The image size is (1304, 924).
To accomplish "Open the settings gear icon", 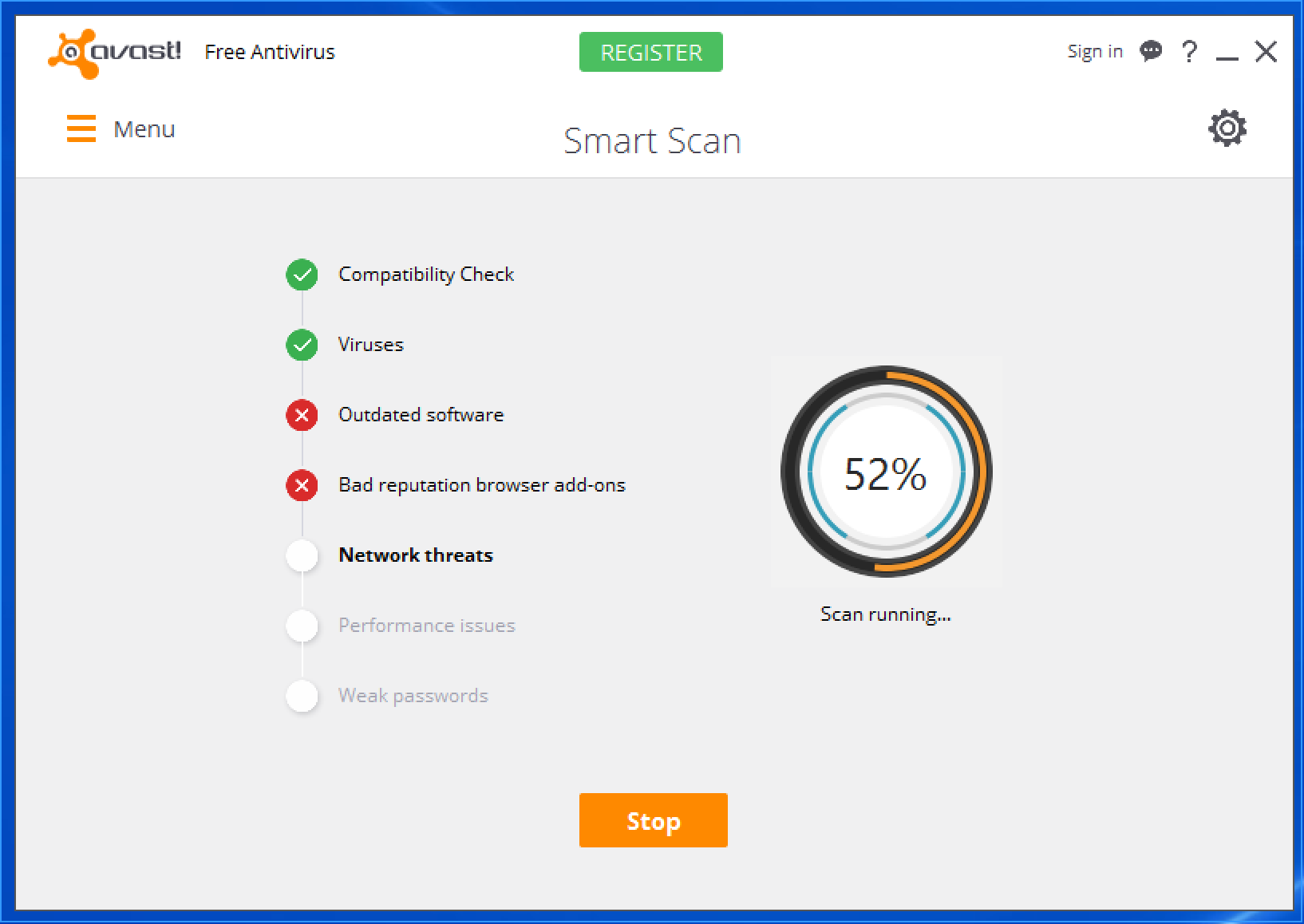I will click(x=1227, y=128).
